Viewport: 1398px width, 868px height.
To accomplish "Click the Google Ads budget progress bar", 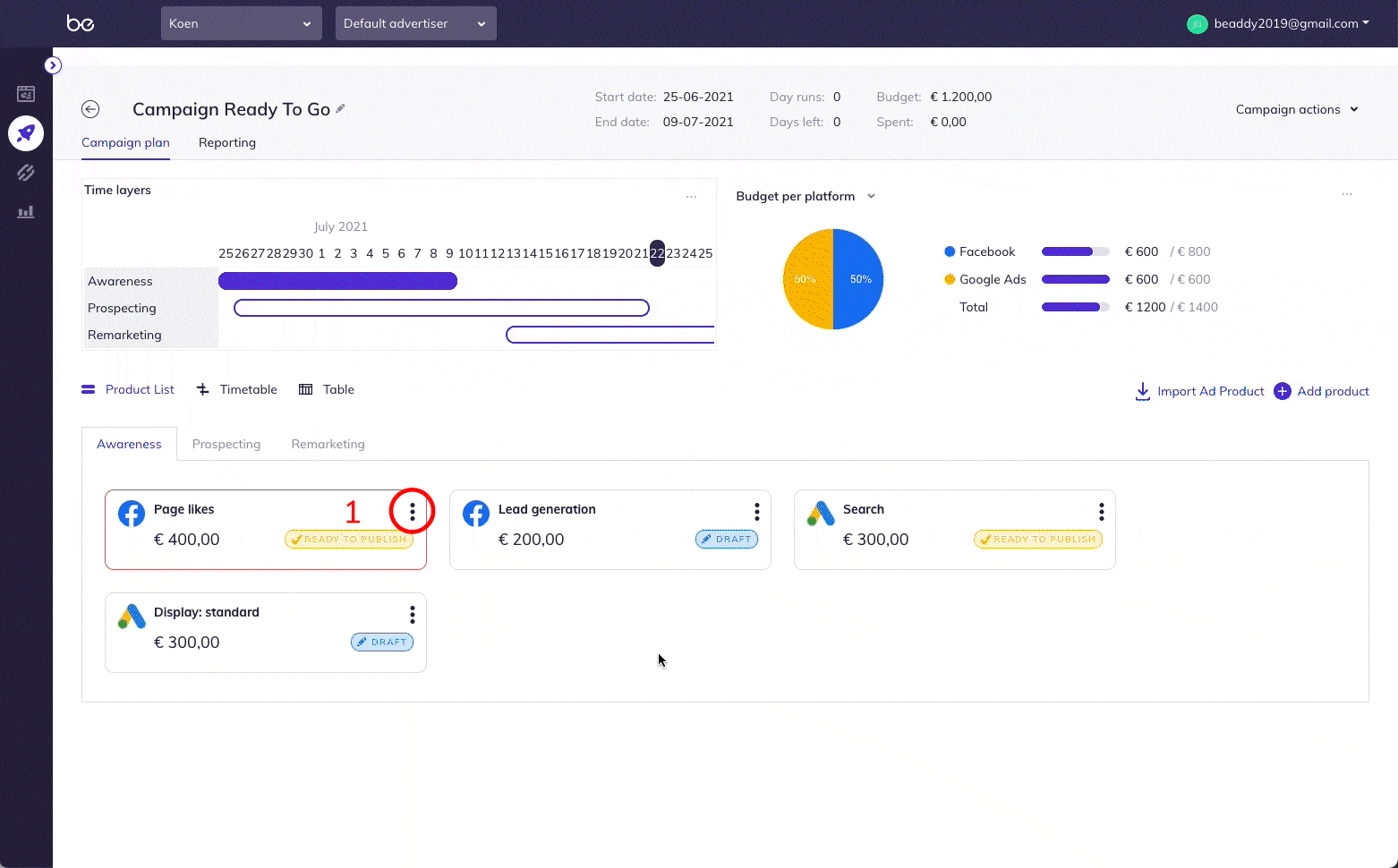I will (x=1076, y=279).
